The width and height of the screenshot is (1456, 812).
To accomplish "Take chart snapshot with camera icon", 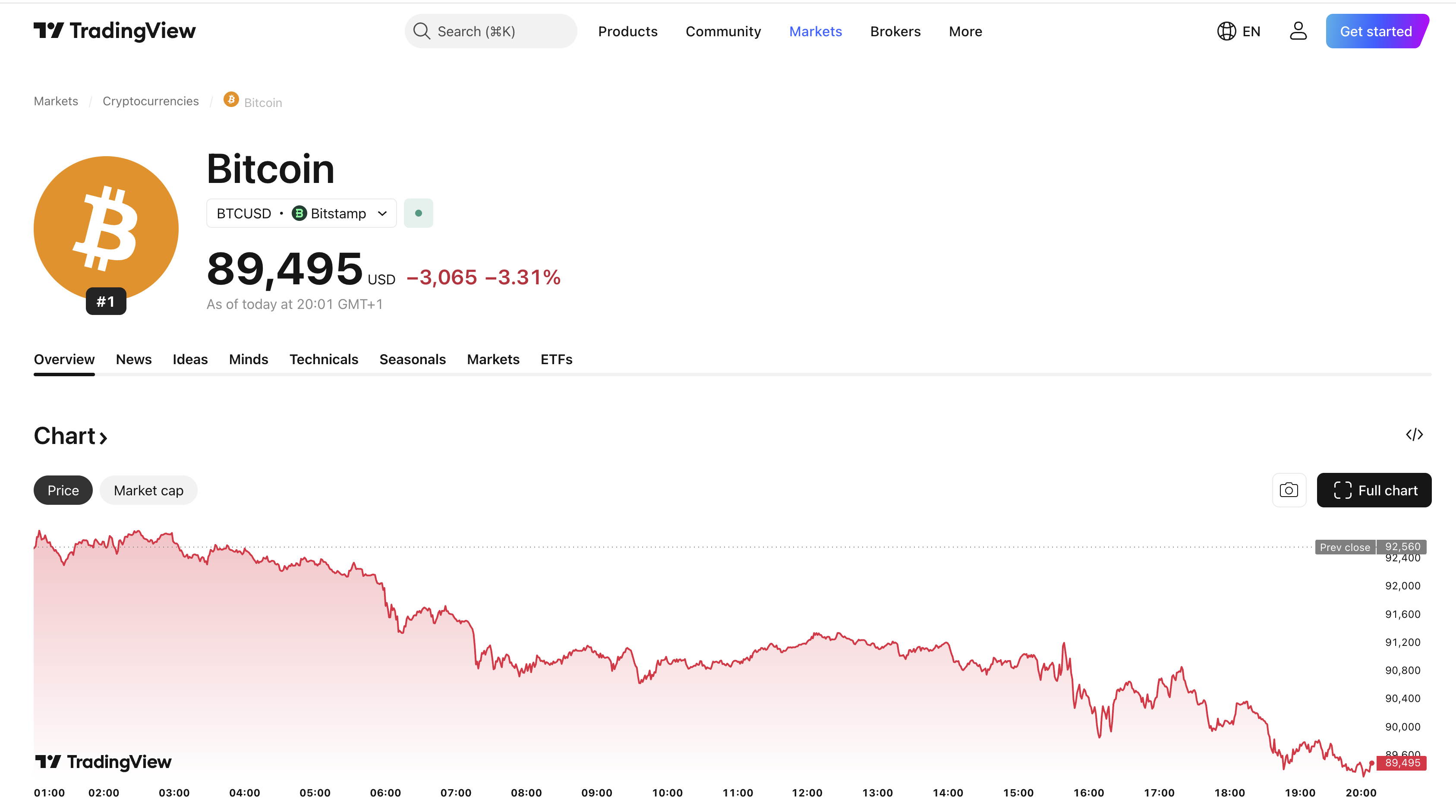I will coord(1289,490).
